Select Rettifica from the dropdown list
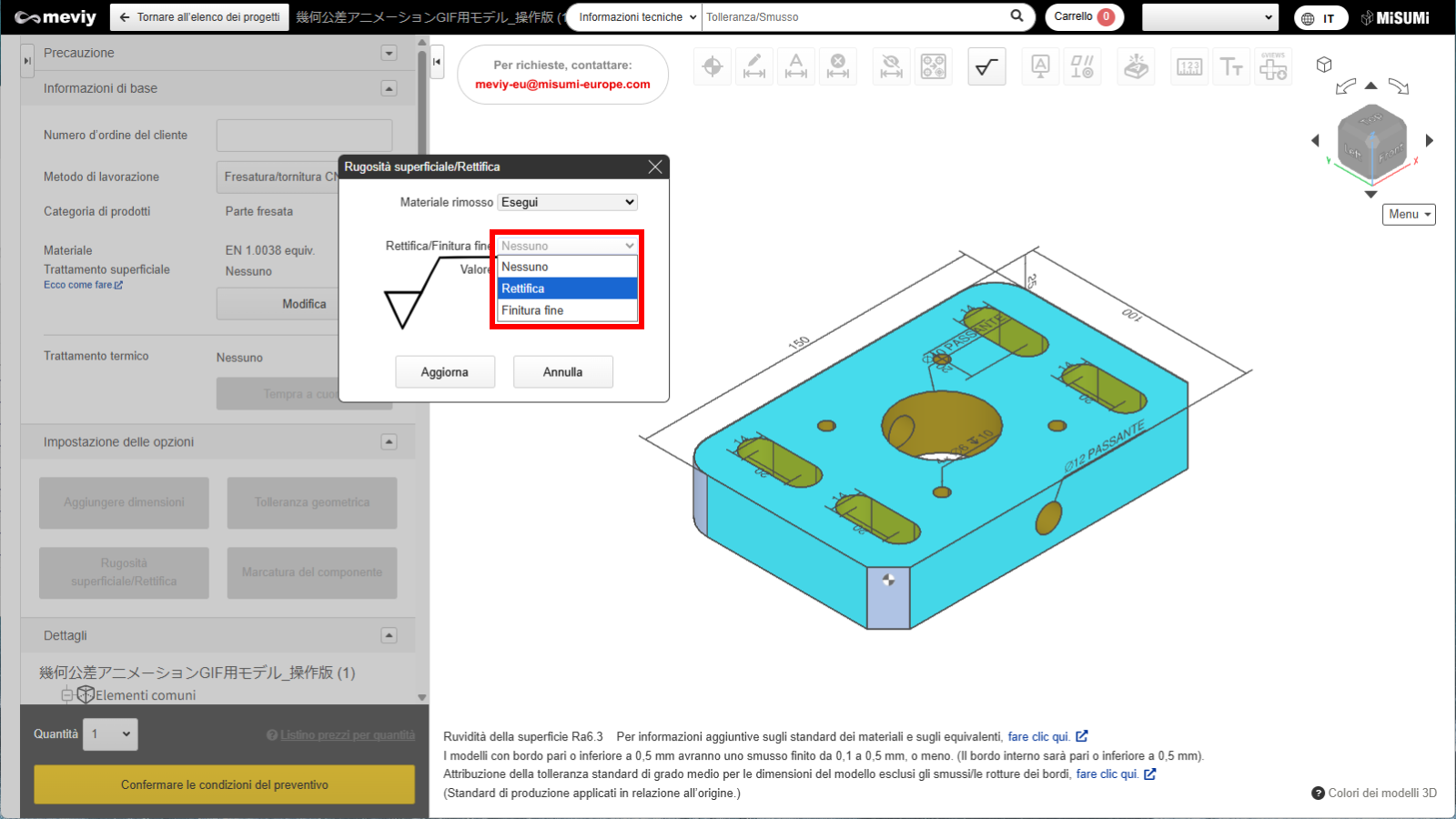 tap(567, 288)
